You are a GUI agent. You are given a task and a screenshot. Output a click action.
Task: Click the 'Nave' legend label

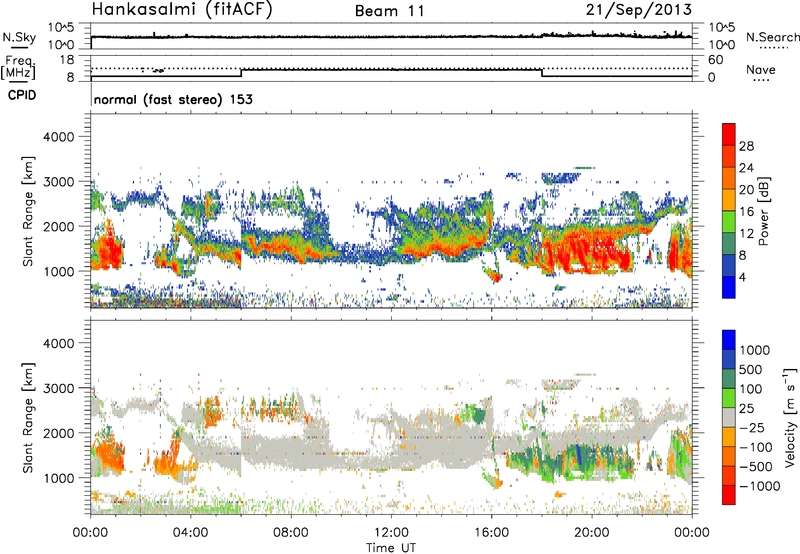pos(761,69)
